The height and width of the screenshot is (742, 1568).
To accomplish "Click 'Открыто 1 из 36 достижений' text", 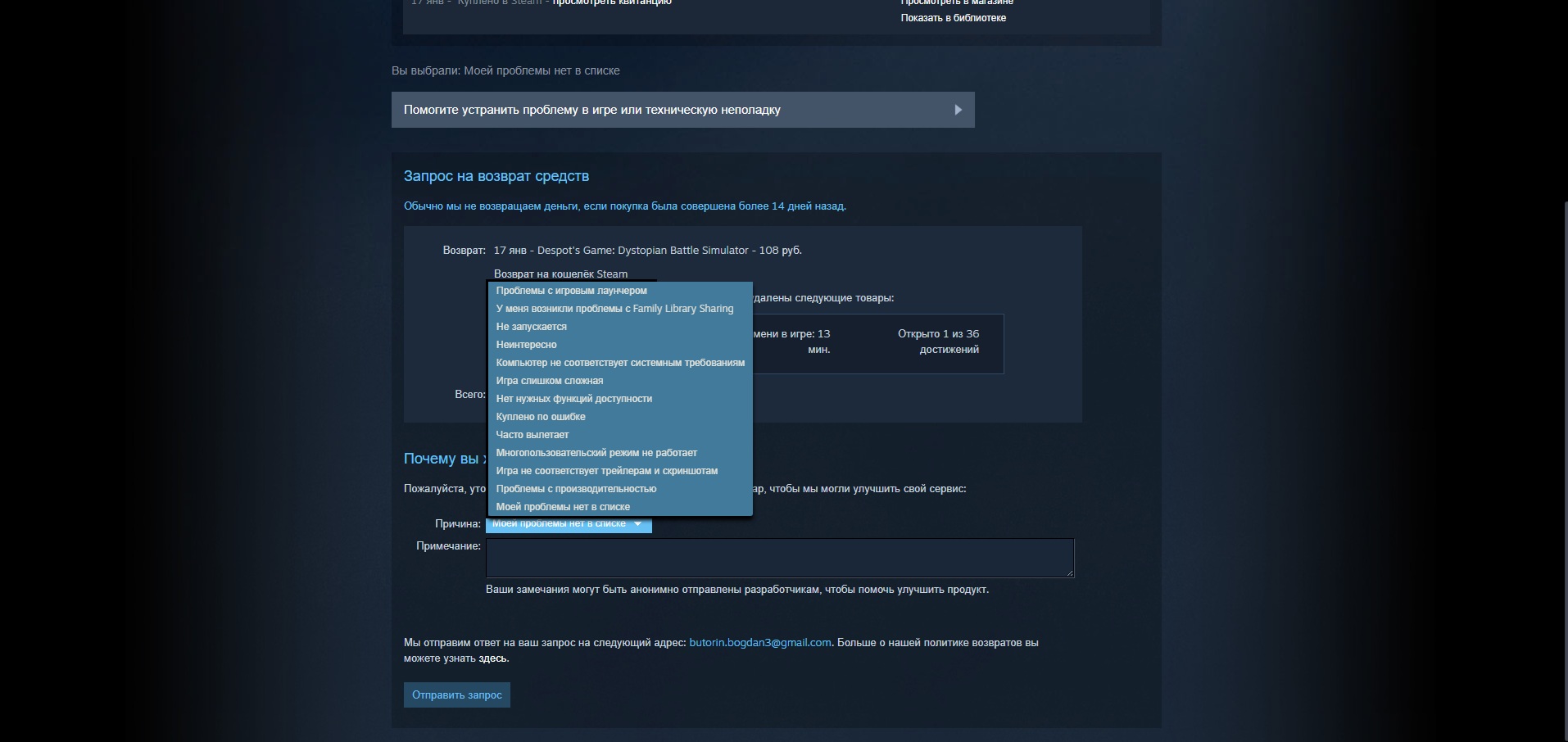I will coord(938,342).
